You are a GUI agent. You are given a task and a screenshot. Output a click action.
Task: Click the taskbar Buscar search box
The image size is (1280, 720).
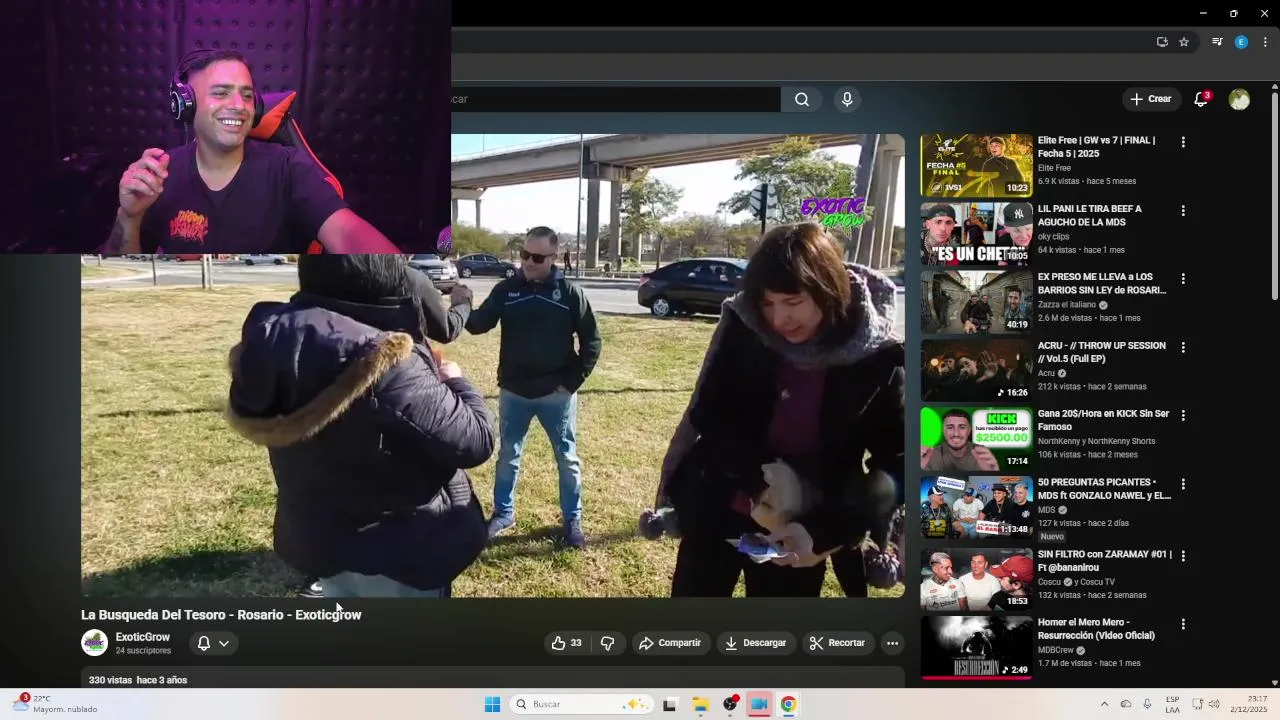click(x=581, y=704)
